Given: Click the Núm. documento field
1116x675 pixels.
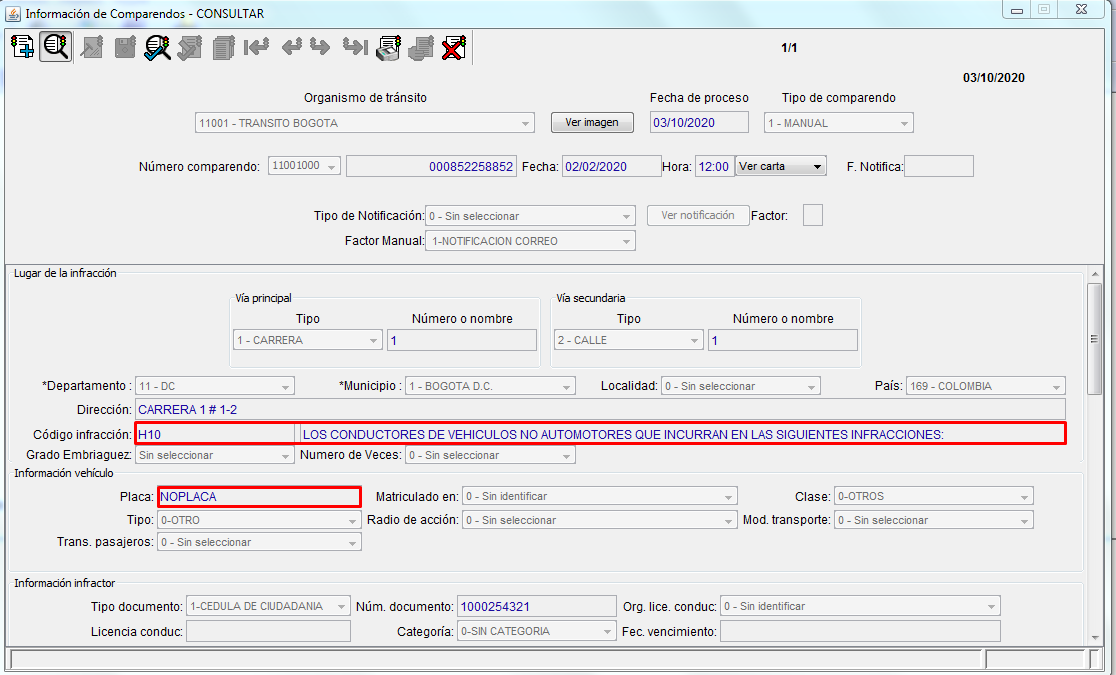Looking at the screenshot, I should pyautogui.click(x=535, y=606).
